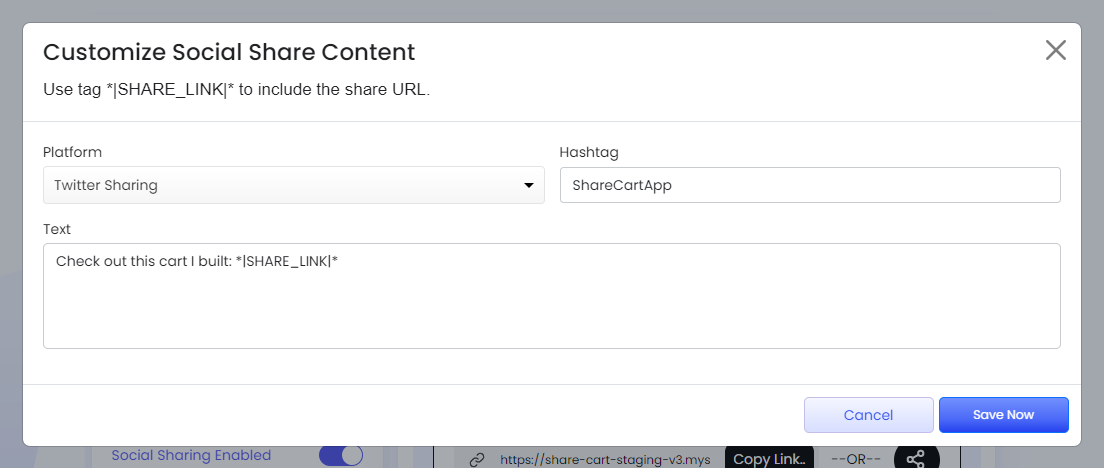The height and width of the screenshot is (468, 1104).
Task: Cancel the social share customization
Action: pyautogui.click(x=868, y=415)
